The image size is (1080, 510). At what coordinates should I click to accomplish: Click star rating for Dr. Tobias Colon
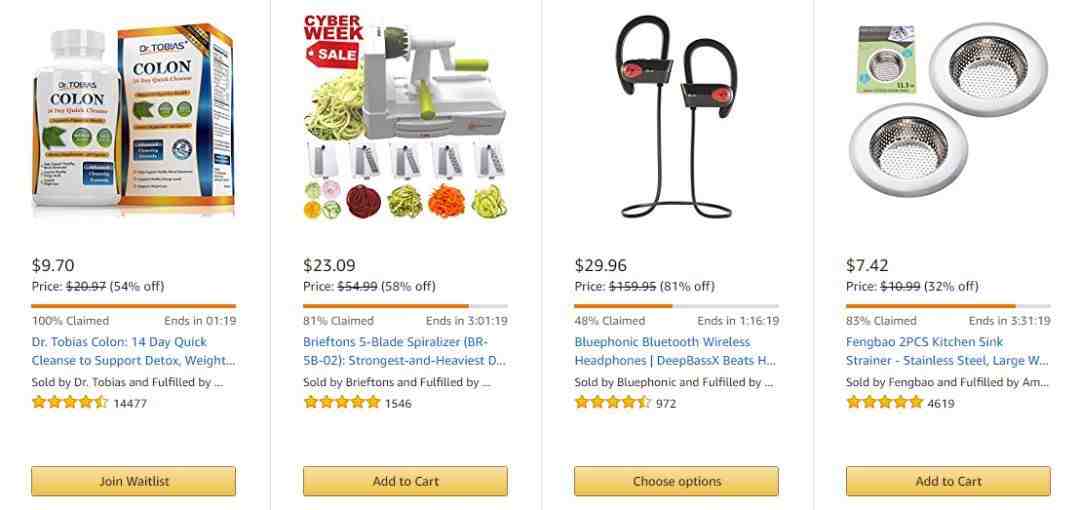(x=70, y=402)
